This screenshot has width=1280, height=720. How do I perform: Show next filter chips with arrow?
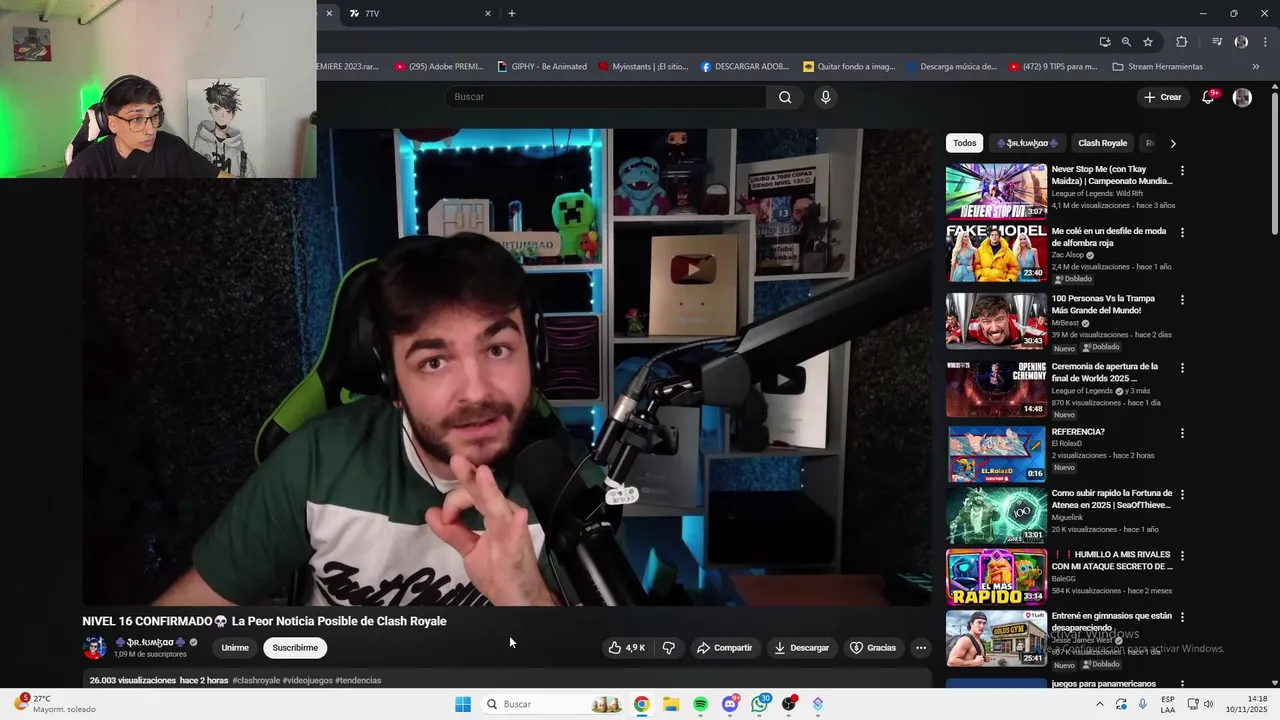tap(1173, 143)
